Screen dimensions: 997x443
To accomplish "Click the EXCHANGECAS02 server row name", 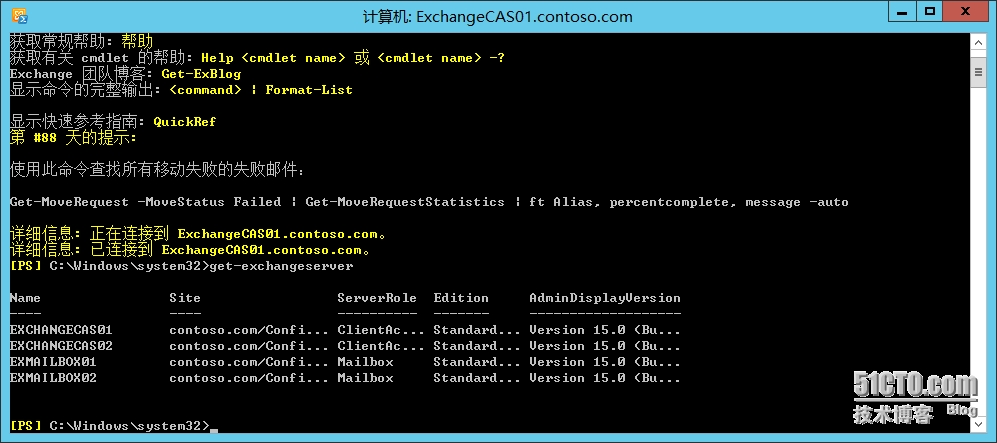I will 61,346.
